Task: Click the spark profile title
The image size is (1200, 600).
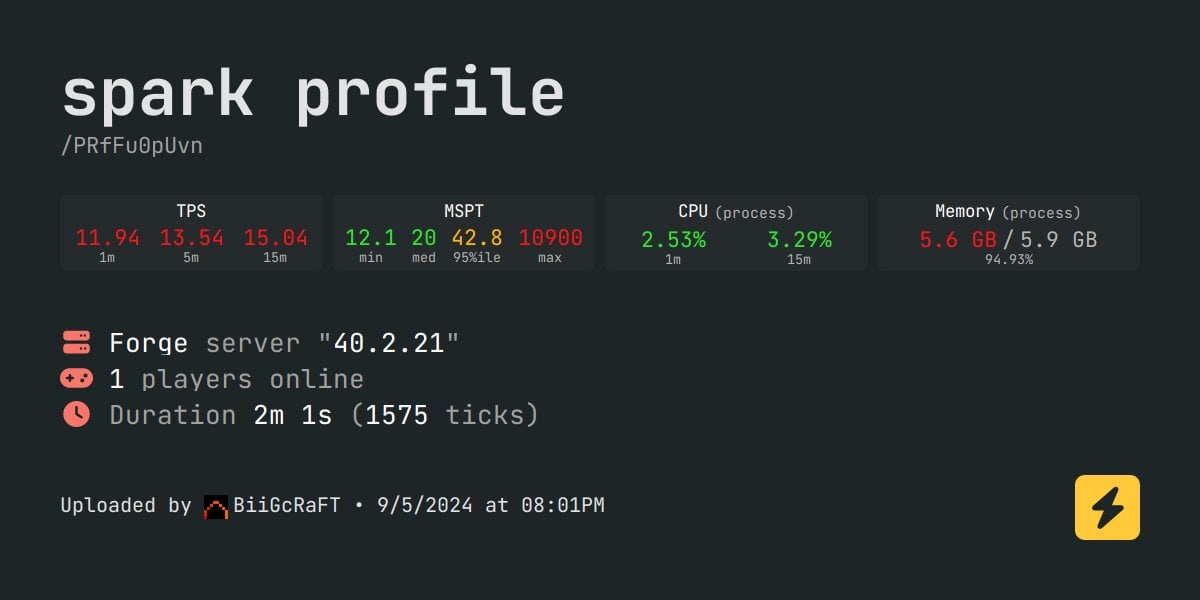Action: (313, 94)
